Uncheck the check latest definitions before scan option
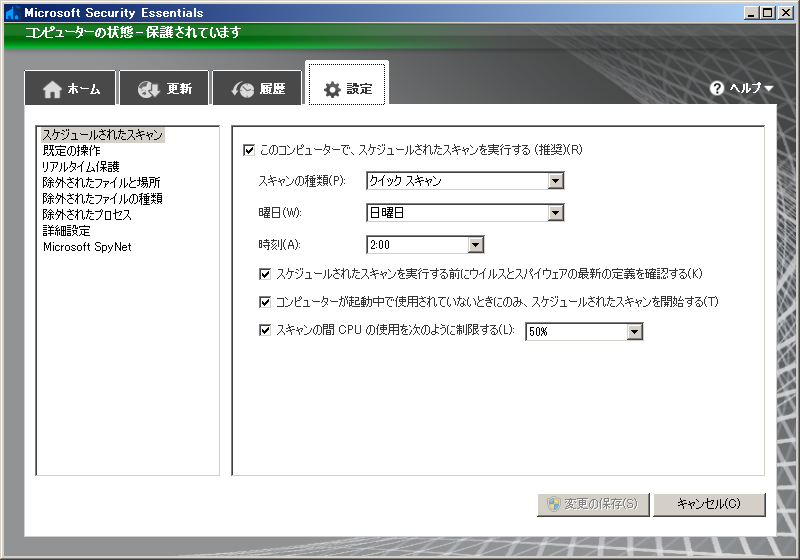 tap(265, 273)
